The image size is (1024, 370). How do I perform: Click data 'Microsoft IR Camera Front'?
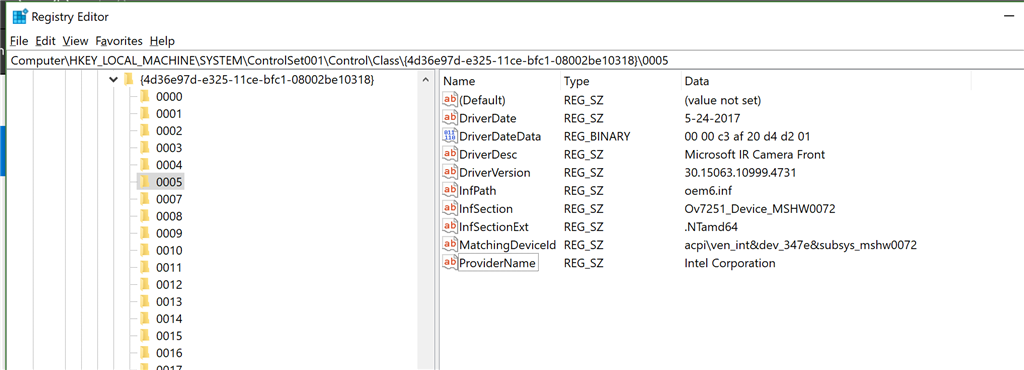(x=754, y=155)
